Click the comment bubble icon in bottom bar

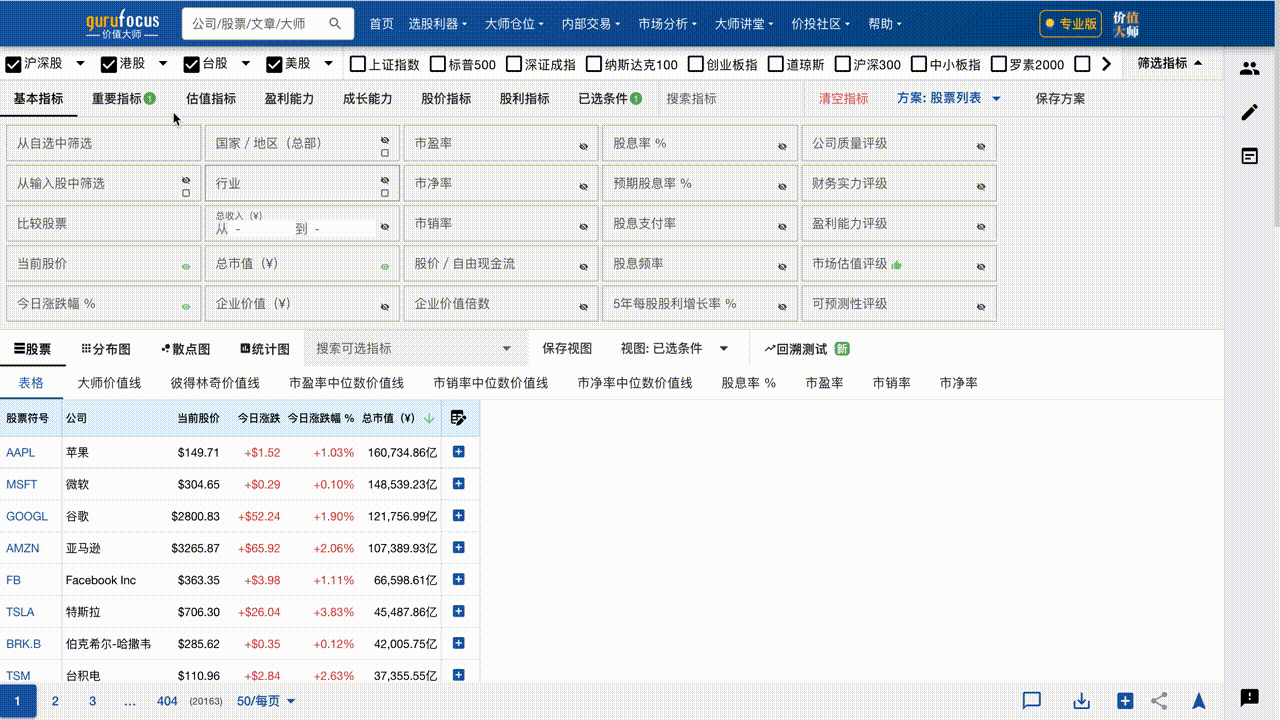(1033, 701)
